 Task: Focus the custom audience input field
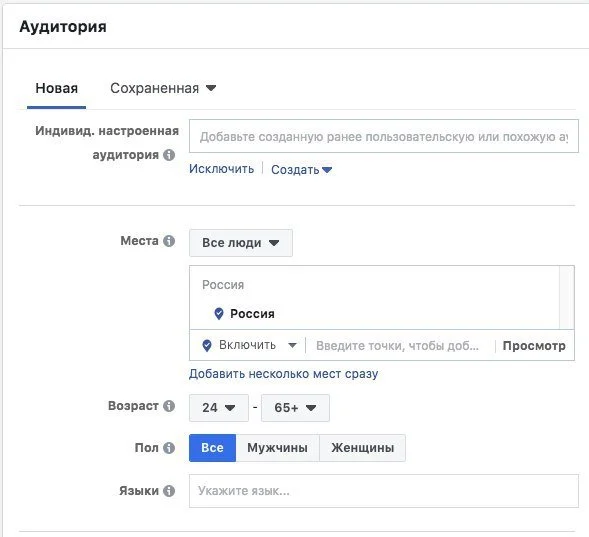pos(384,136)
